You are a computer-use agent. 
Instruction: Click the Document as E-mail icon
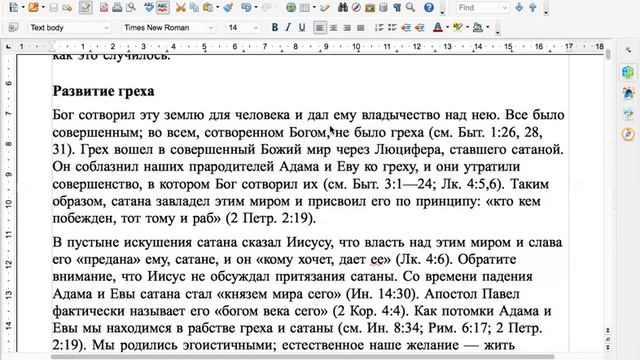68,7
